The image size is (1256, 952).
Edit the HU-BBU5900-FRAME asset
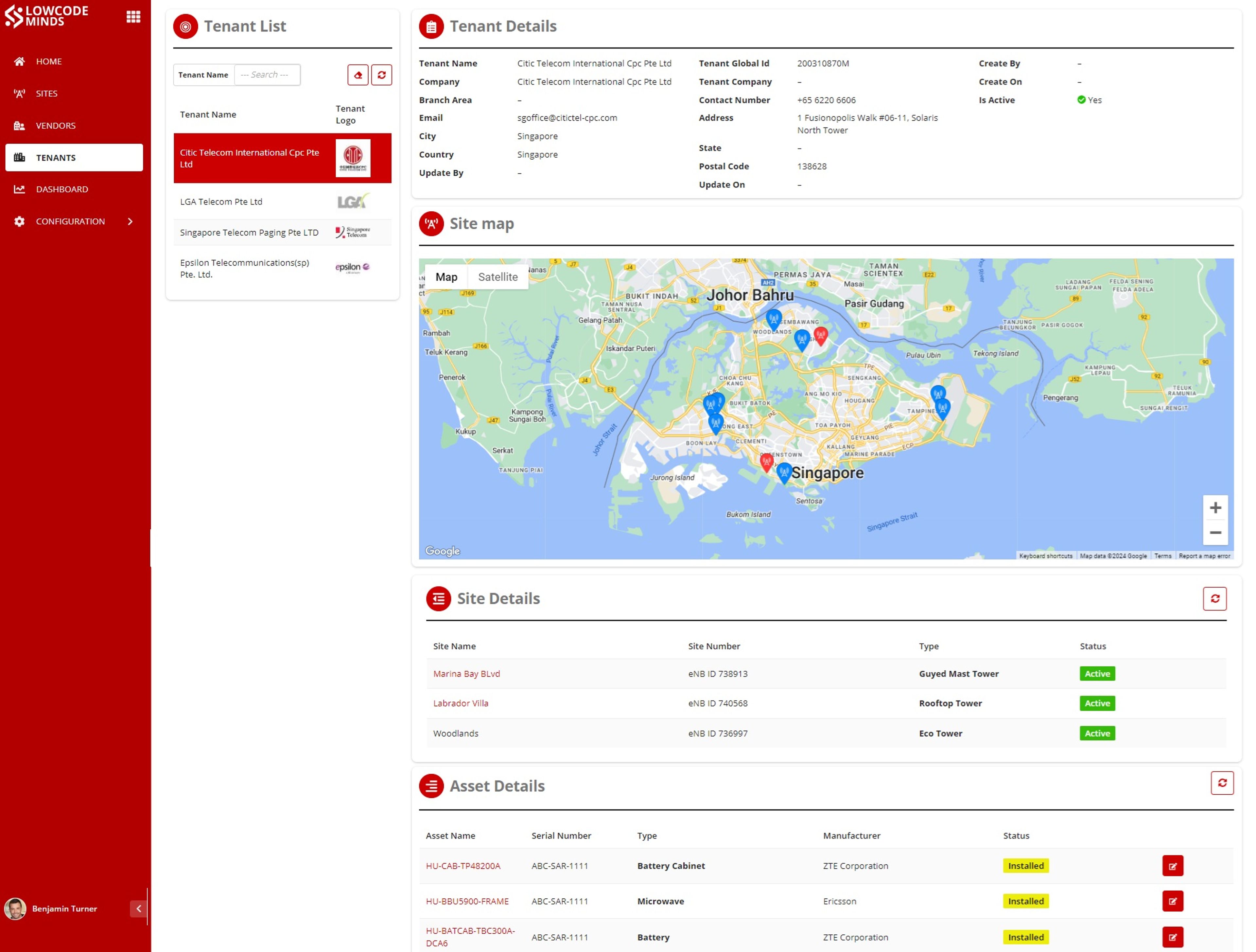point(1173,902)
